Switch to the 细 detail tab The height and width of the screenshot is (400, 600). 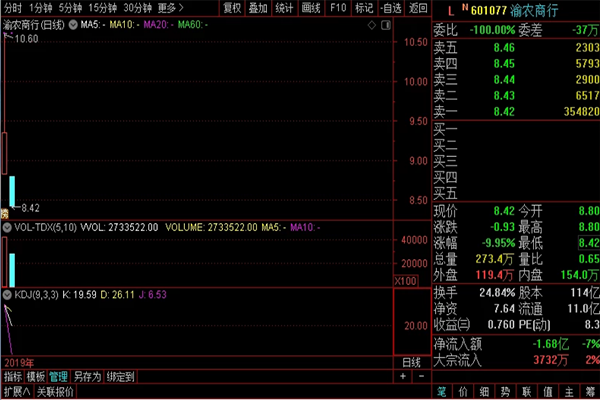point(484,392)
